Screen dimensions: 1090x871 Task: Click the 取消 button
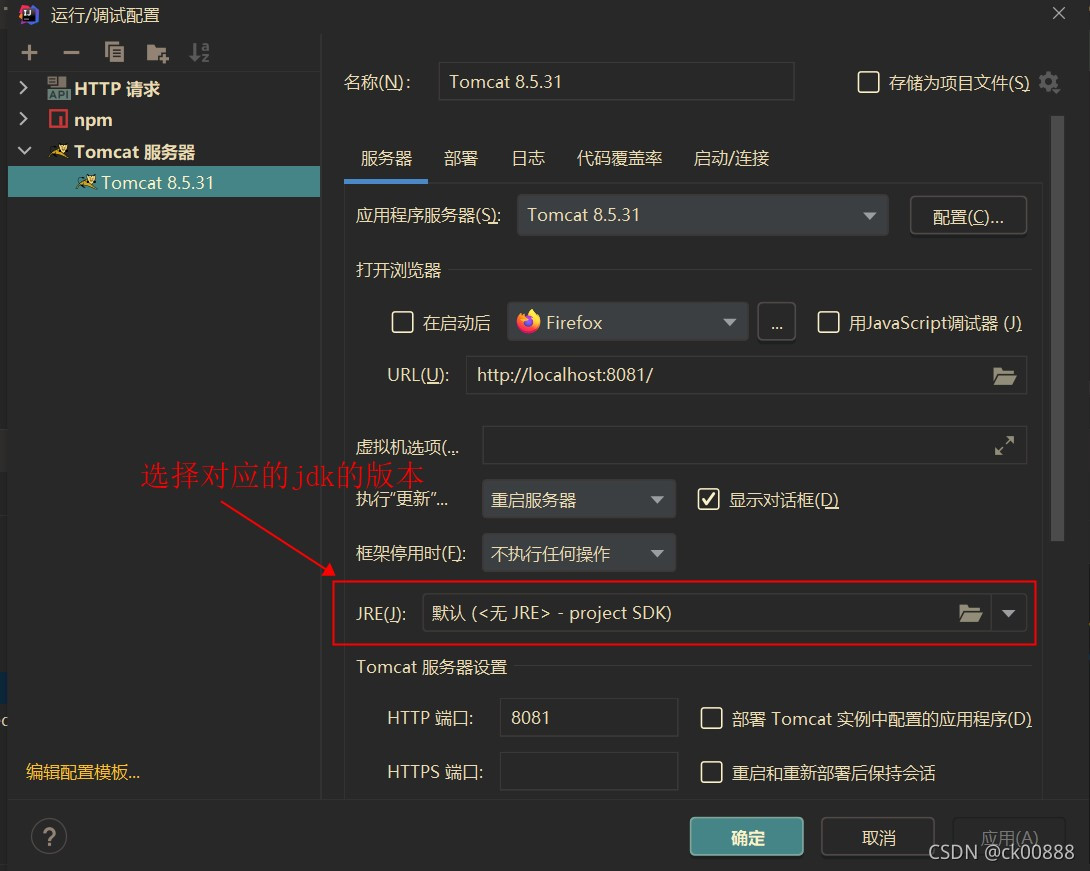tap(878, 837)
